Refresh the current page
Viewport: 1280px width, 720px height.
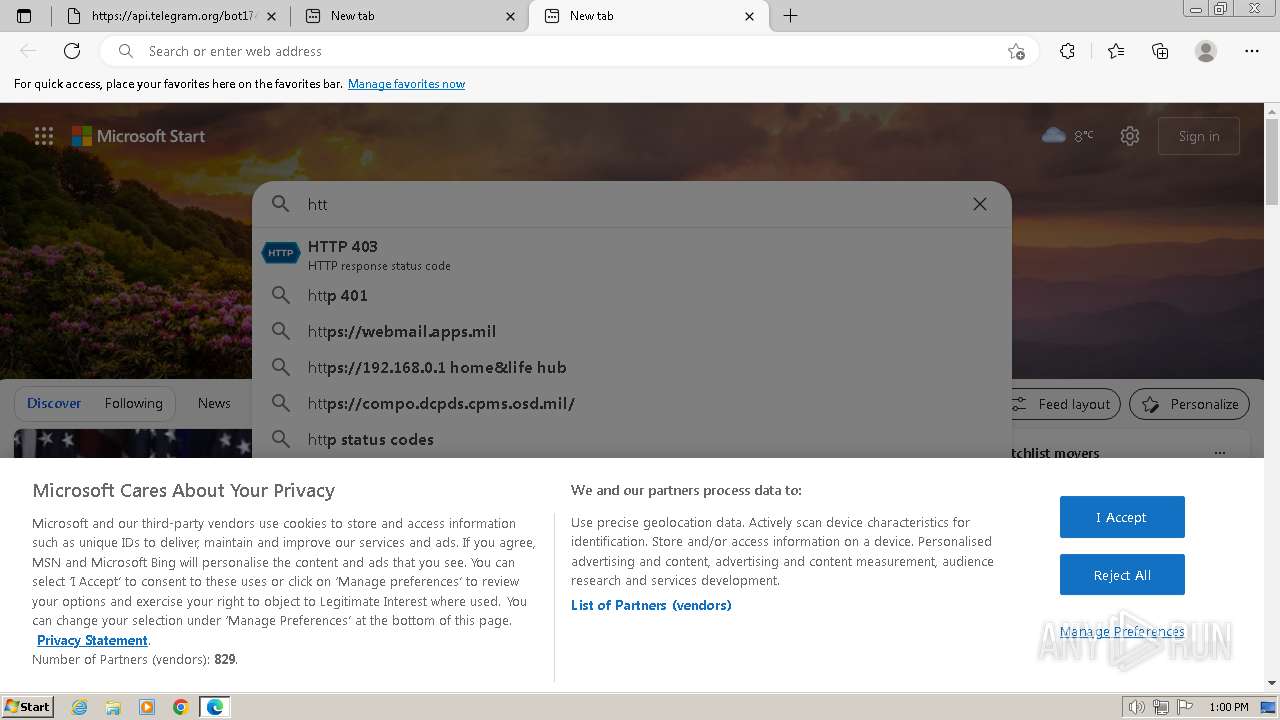pyautogui.click(x=72, y=51)
